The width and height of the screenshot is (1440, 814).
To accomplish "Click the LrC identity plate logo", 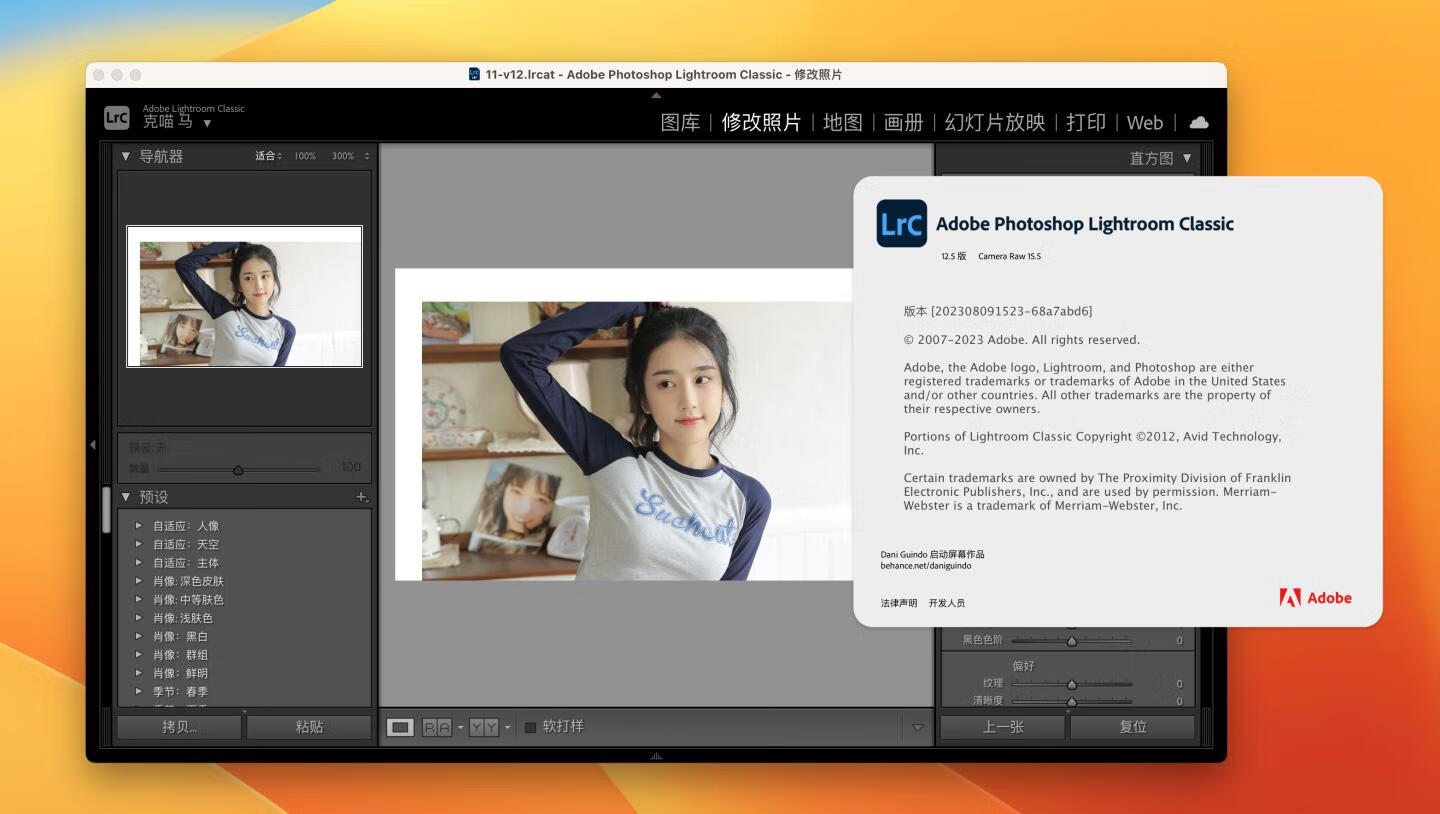I will [x=116, y=117].
